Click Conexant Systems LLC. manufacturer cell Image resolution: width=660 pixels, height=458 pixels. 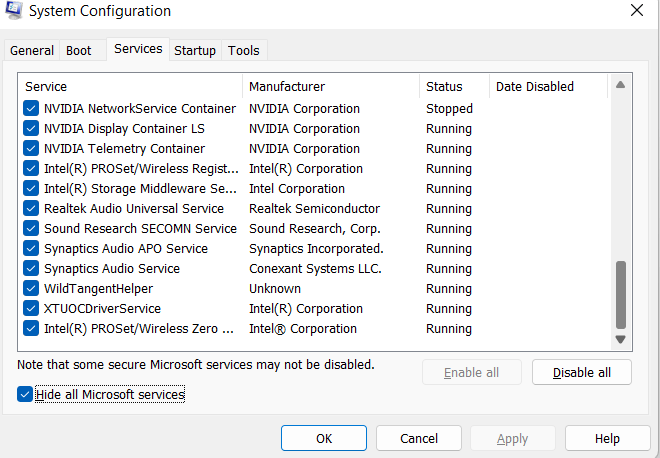[315, 269]
